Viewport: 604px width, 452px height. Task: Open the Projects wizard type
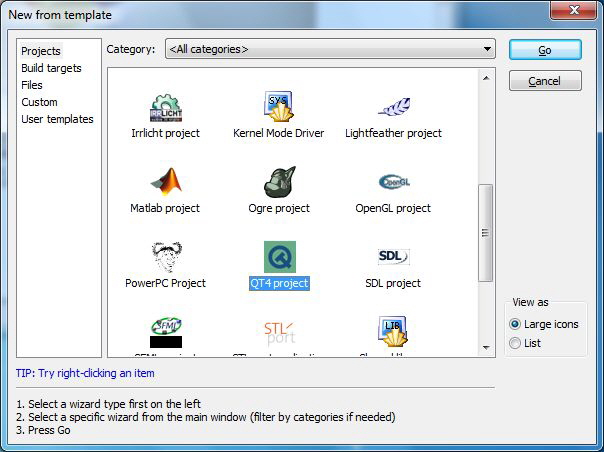(x=41, y=51)
